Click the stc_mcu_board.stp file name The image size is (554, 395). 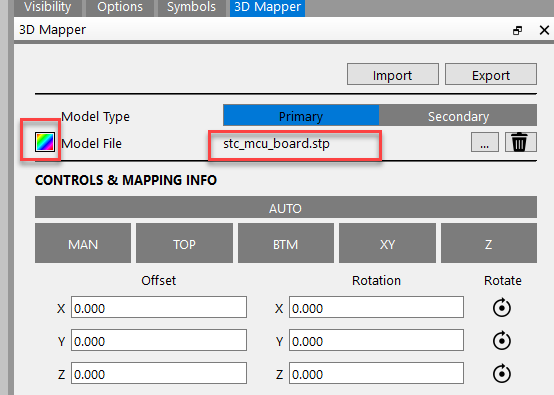(276, 143)
